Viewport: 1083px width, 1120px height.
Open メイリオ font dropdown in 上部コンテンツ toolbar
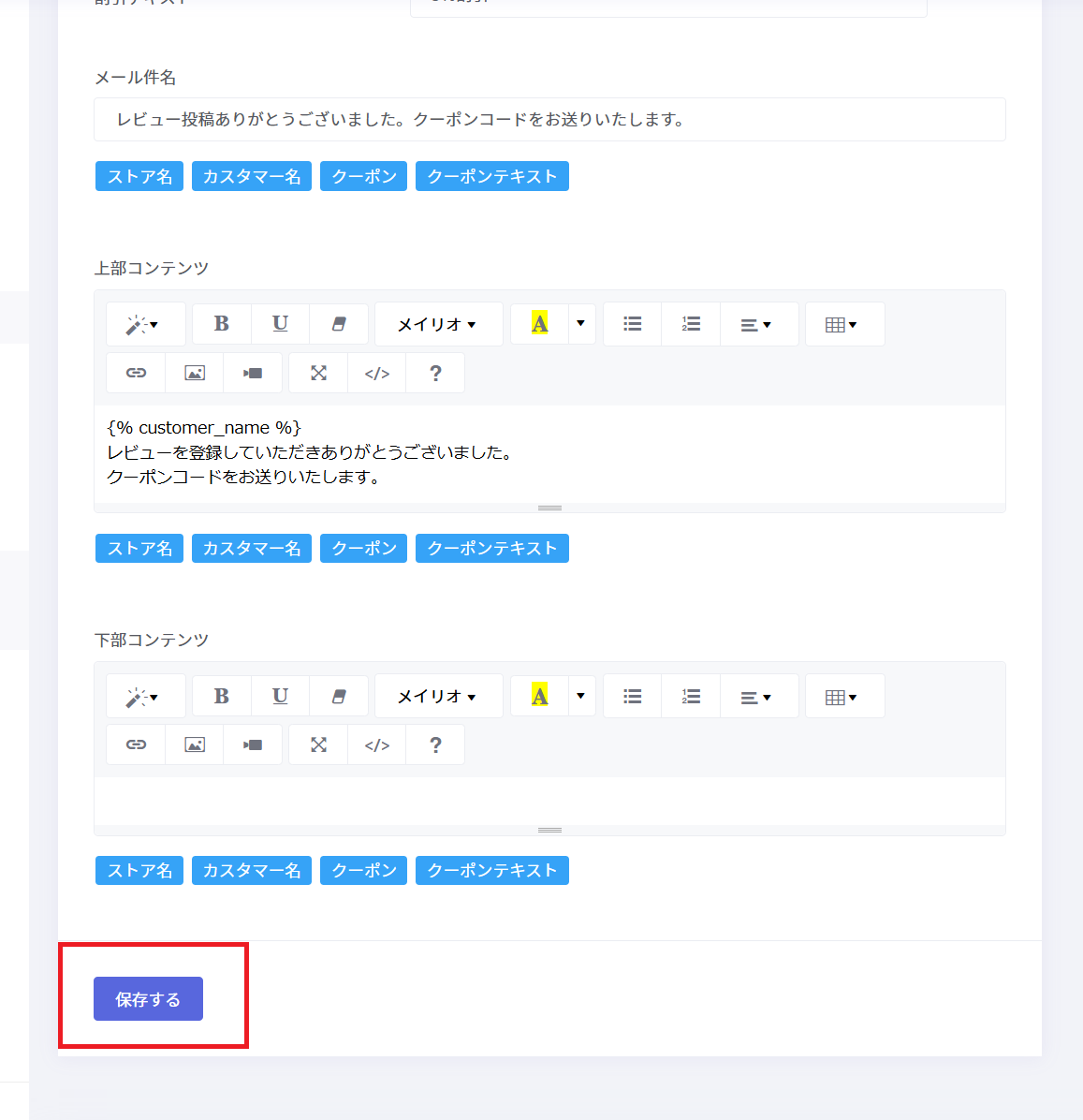(438, 324)
